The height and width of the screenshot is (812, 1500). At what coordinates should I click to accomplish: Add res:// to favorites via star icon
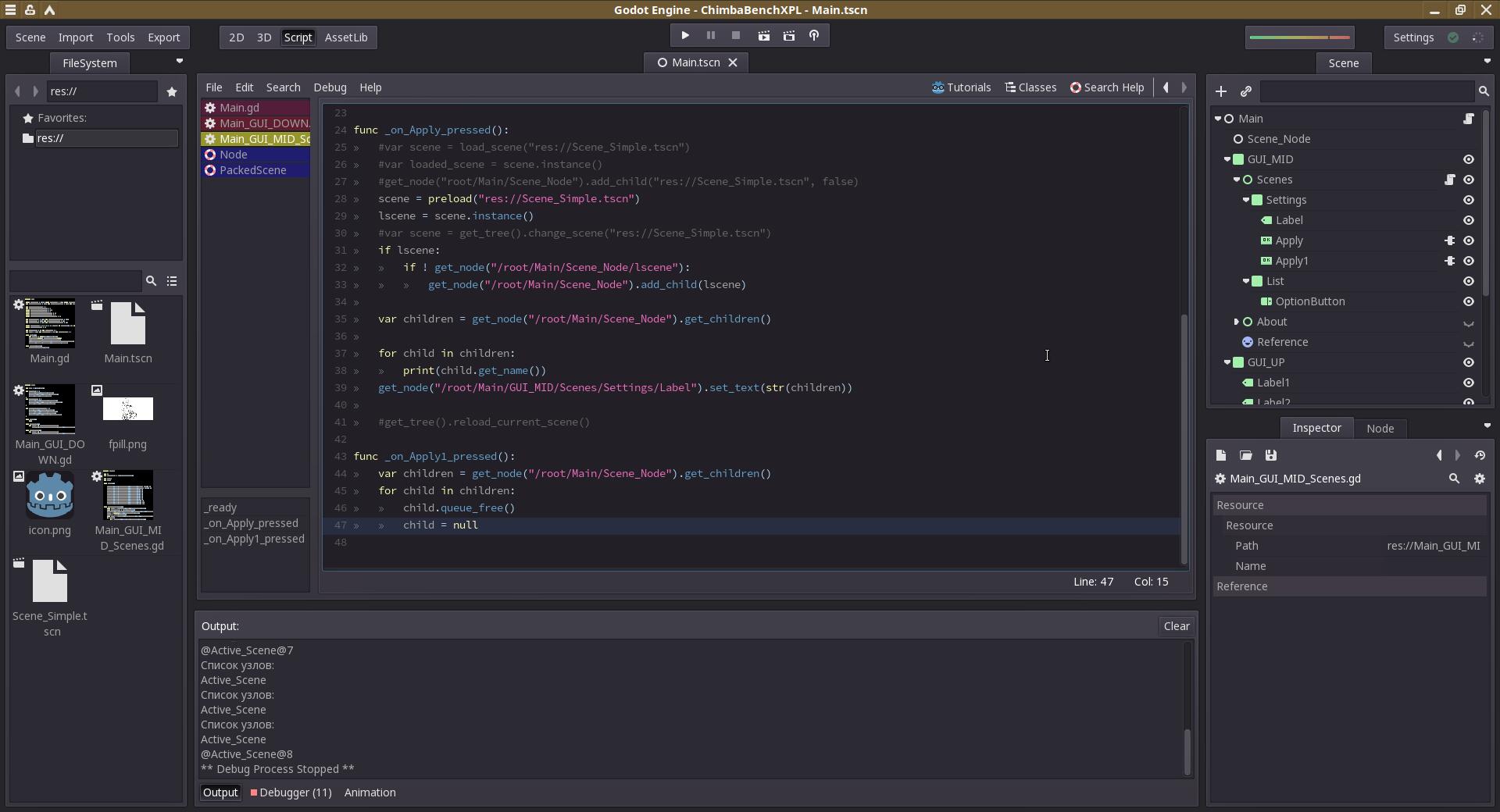[x=172, y=91]
